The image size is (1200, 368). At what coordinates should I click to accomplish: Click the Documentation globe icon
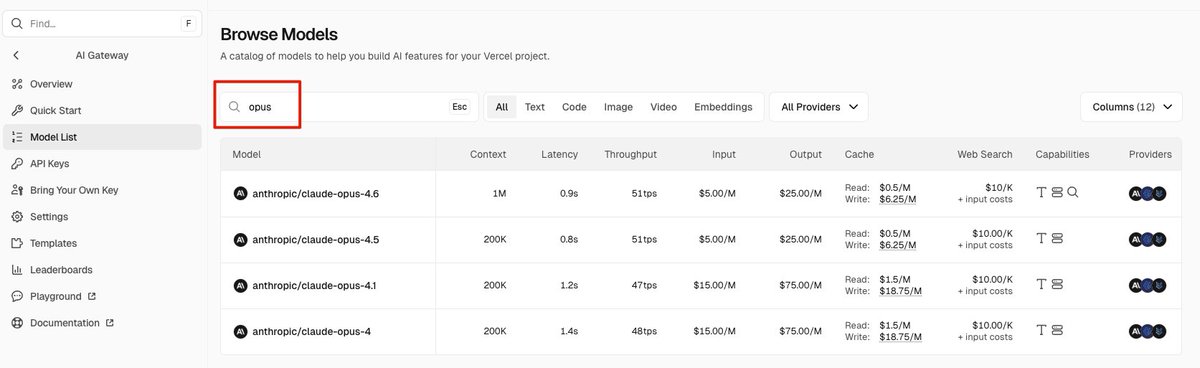[x=17, y=323]
